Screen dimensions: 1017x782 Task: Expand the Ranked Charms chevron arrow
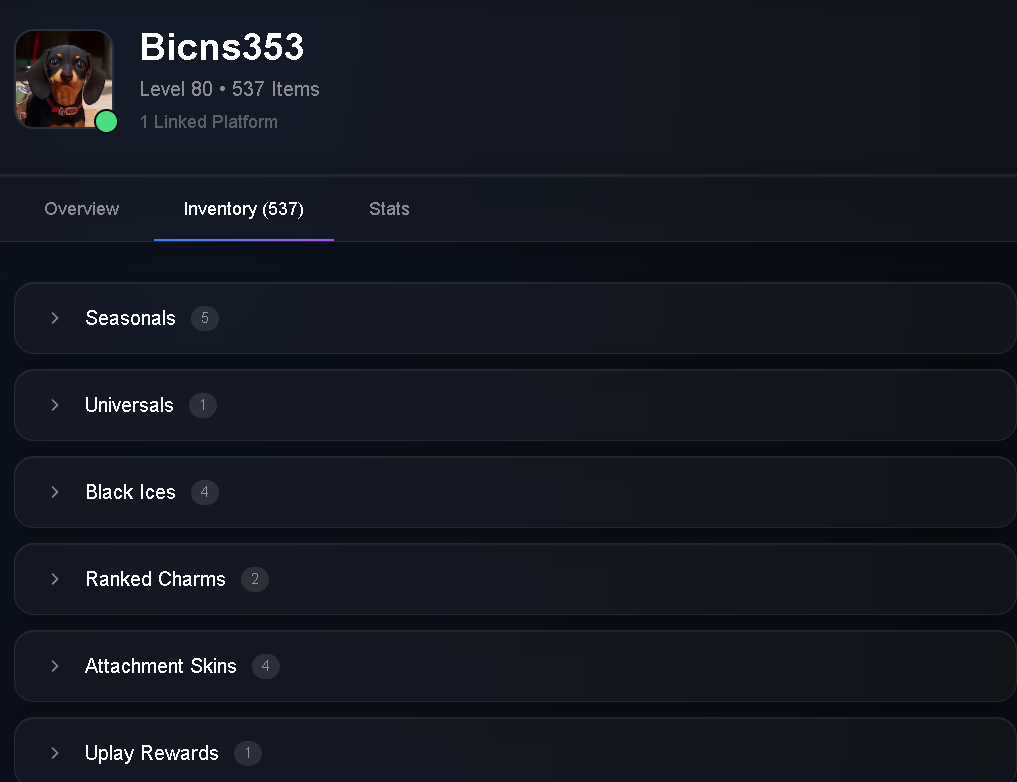click(54, 578)
